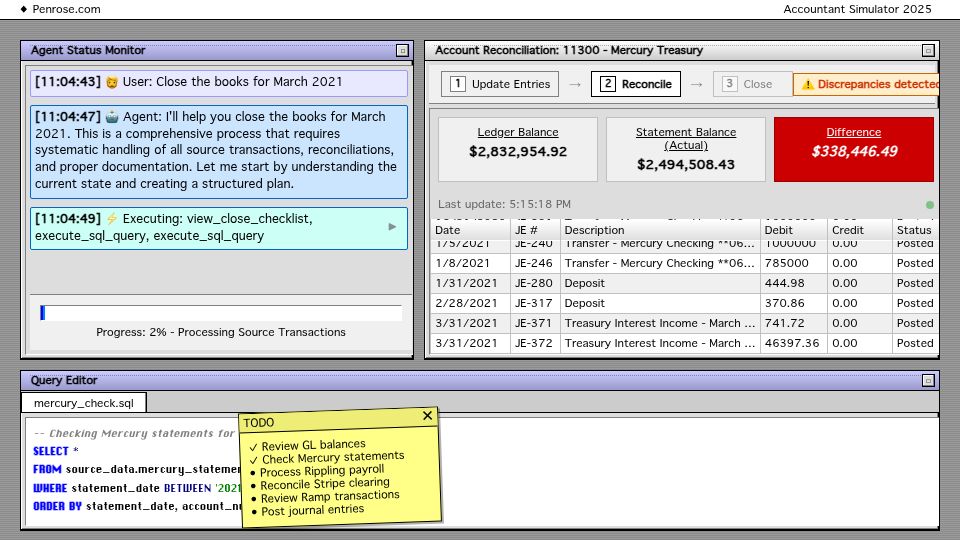
Task: Sort by the Debit column header
Action: click(x=793, y=230)
